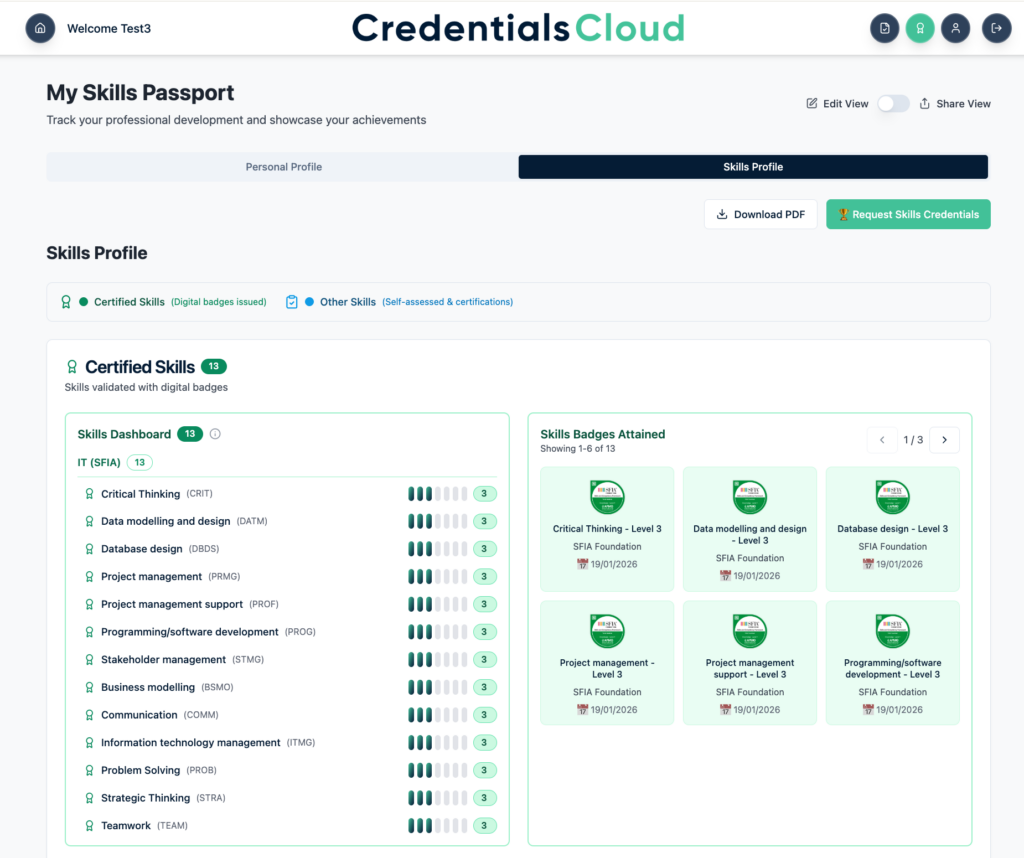Click Data modelling and design skill row
Viewport: 1024px width, 858px height.
point(287,521)
